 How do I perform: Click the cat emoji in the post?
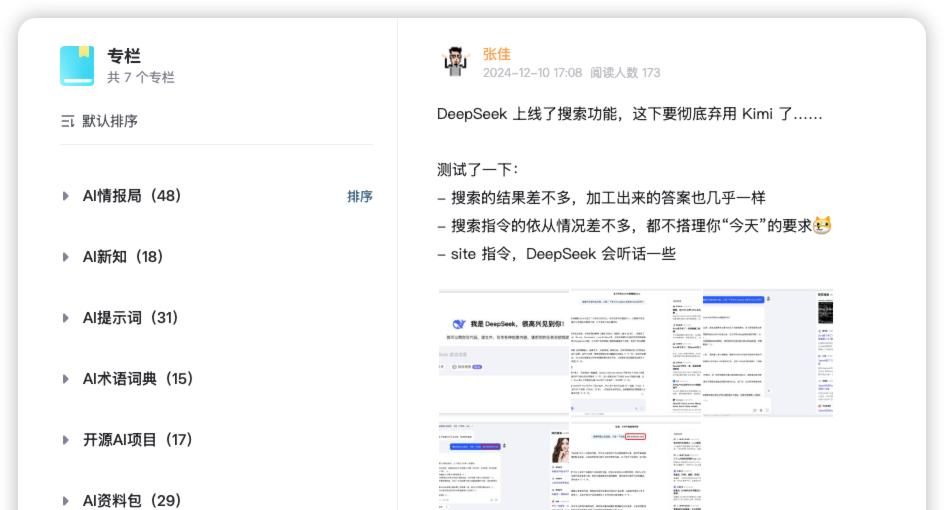coord(822,225)
